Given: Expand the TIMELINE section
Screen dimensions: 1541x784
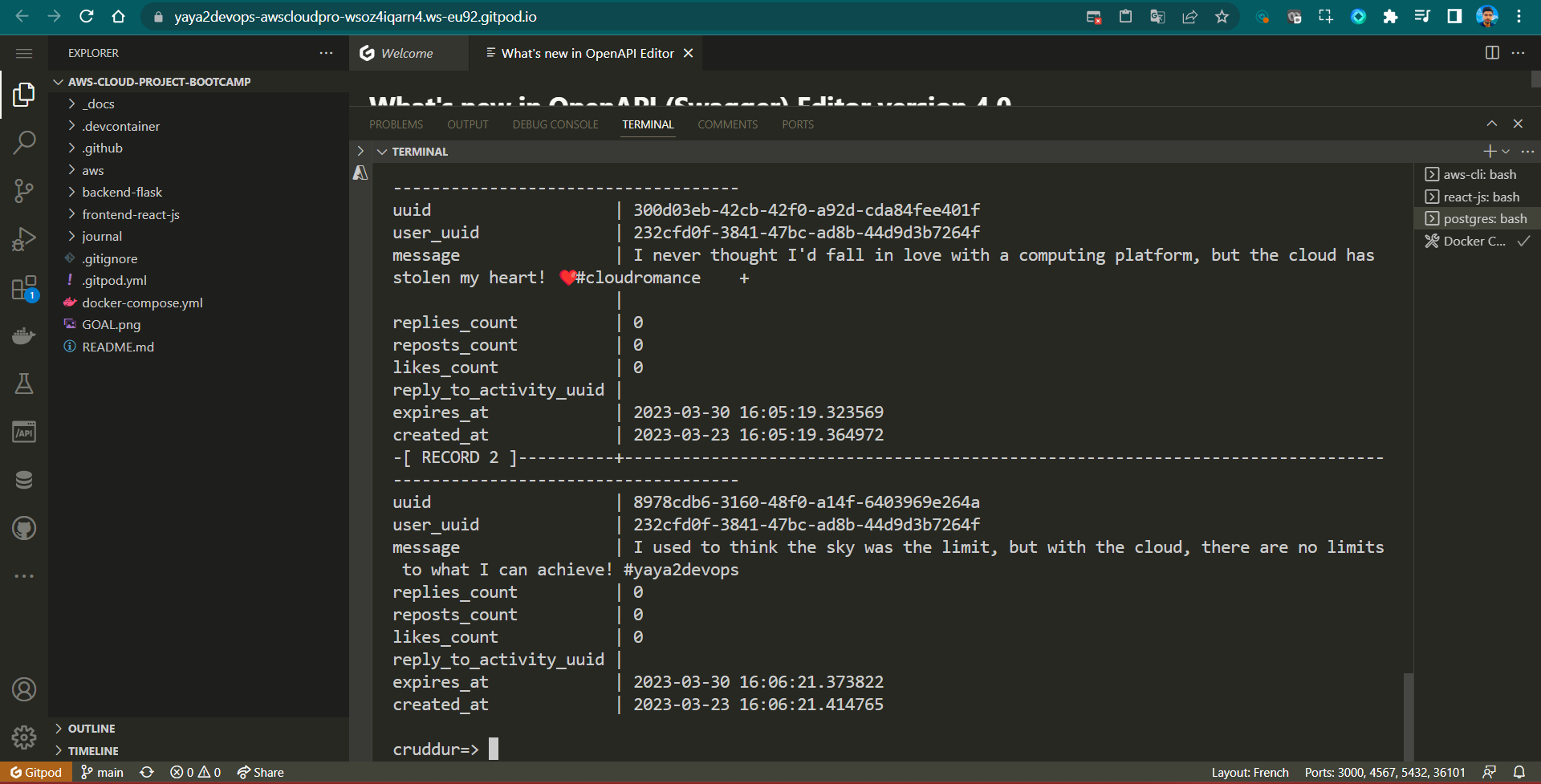Looking at the screenshot, I should coord(93,751).
